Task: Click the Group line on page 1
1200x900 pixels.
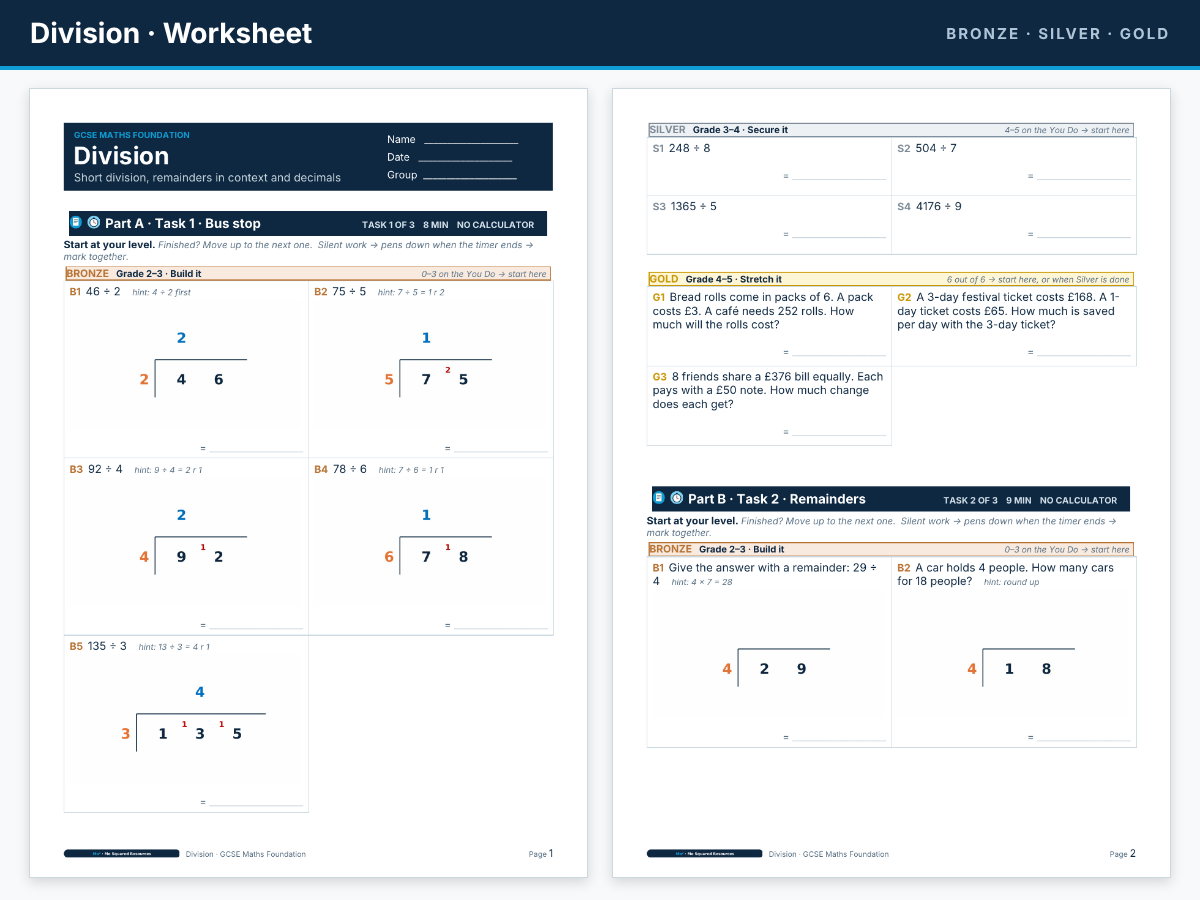Action: [470, 179]
